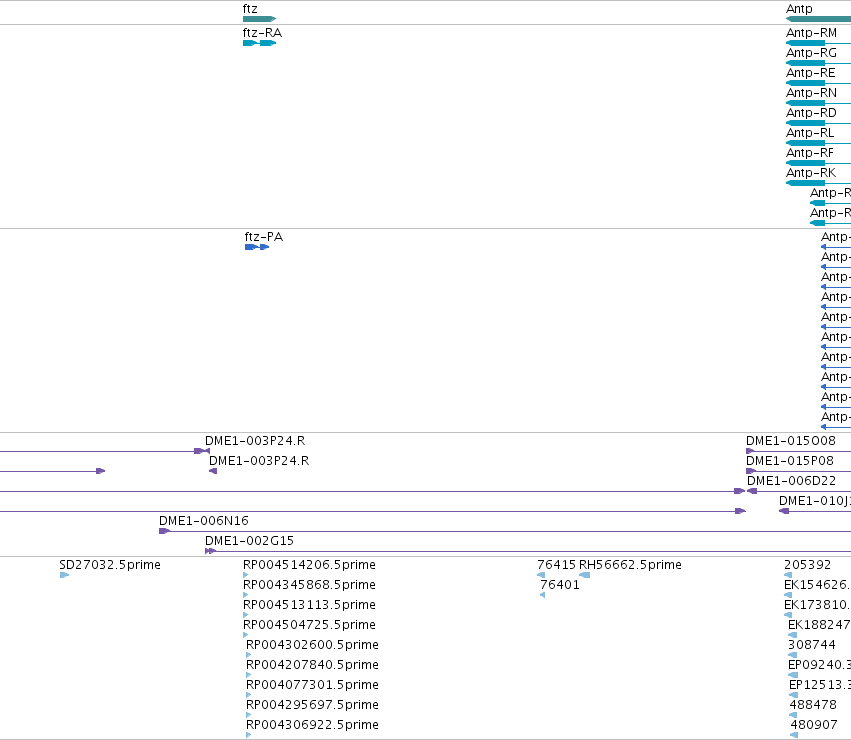
Task: Click the DME1-006N16 BAC end arrow glyph
Action: (x=164, y=531)
